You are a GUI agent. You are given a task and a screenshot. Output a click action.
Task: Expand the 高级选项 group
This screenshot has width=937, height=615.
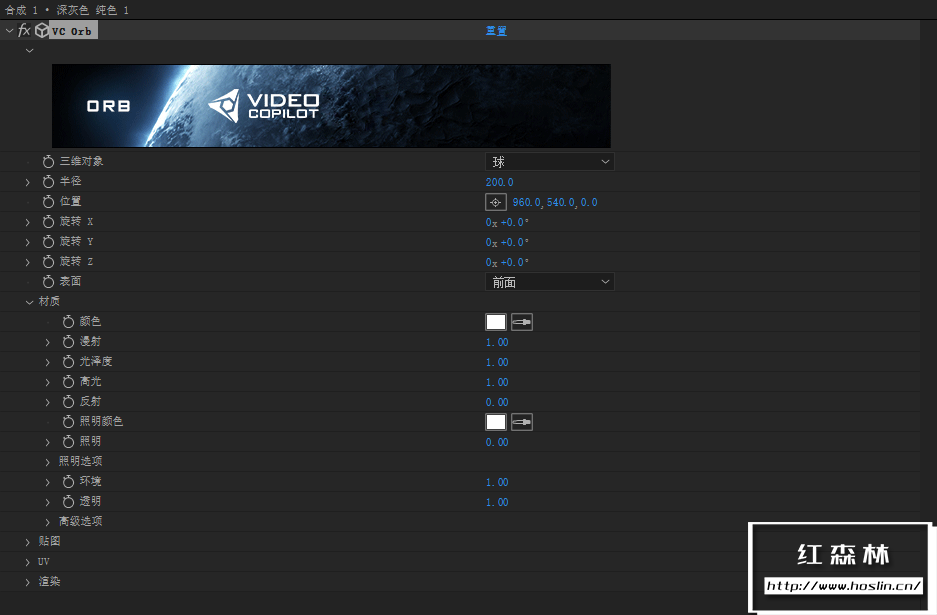point(47,522)
